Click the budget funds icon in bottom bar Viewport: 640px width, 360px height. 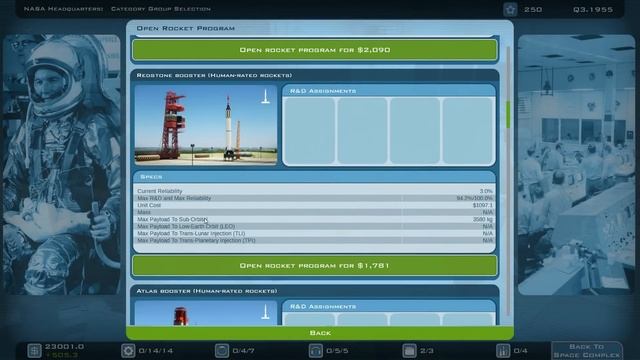pyautogui.click(x=34, y=351)
